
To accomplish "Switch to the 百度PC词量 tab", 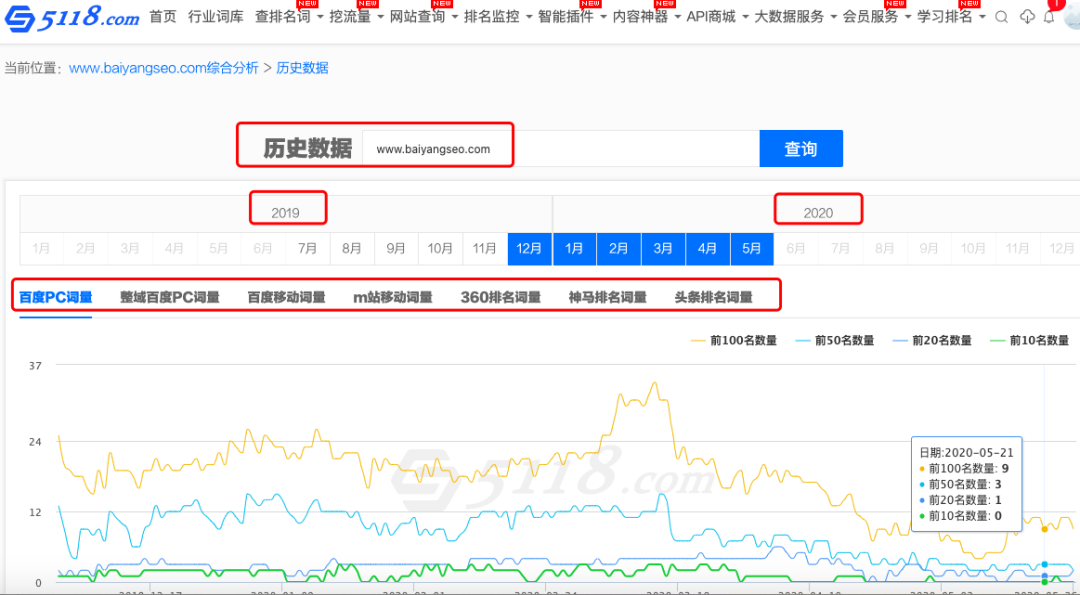I will coord(56,298).
